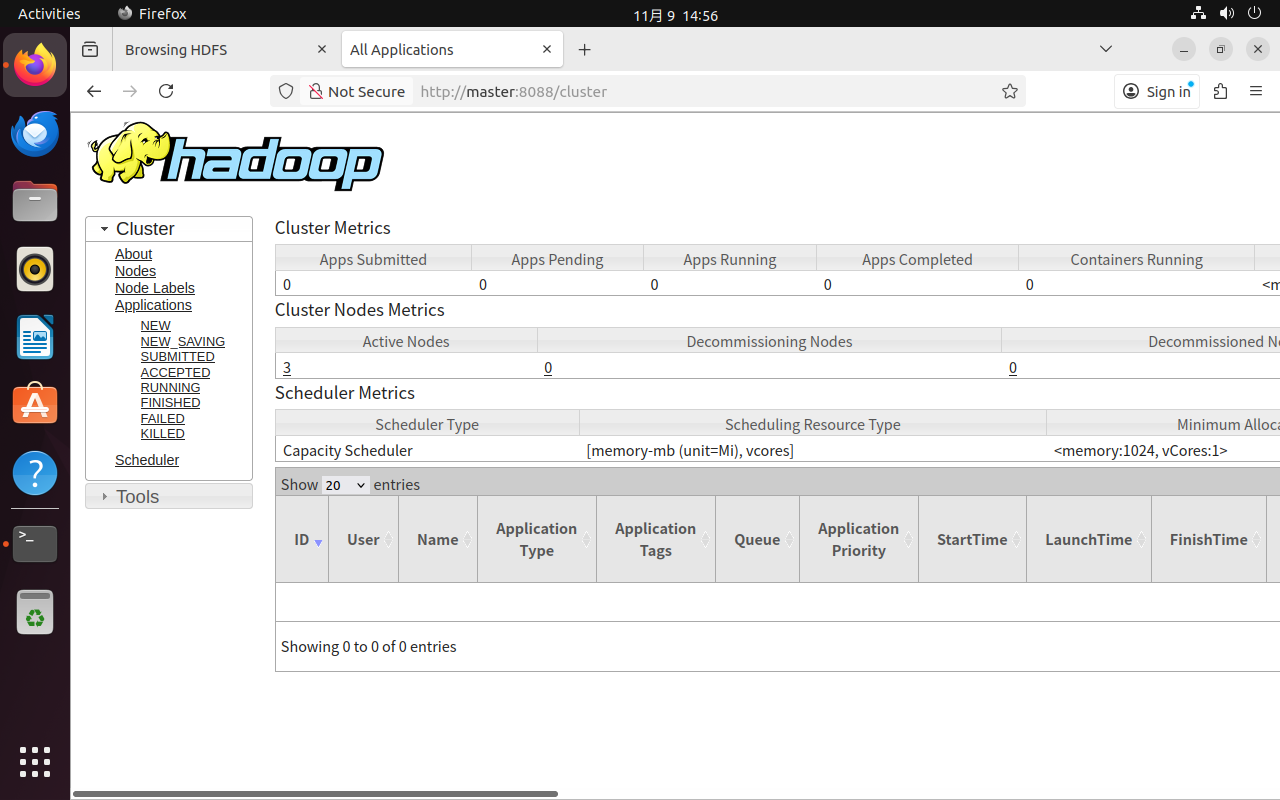This screenshot has width=1280, height=800.
Task: Launch Thunderbird mail from the dock
Action: tap(35, 133)
